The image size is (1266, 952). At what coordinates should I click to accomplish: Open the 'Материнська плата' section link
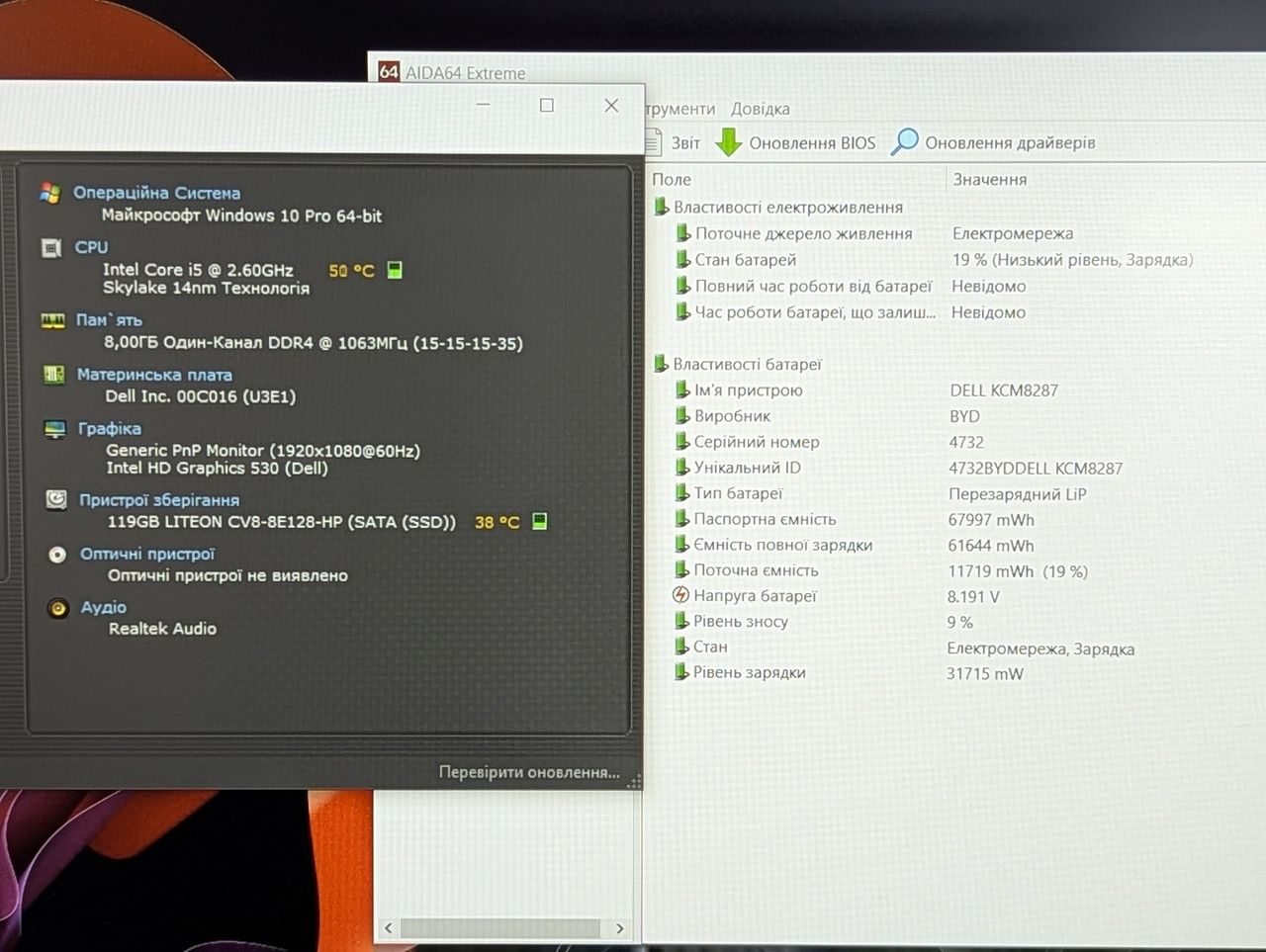pyautogui.click(x=155, y=375)
